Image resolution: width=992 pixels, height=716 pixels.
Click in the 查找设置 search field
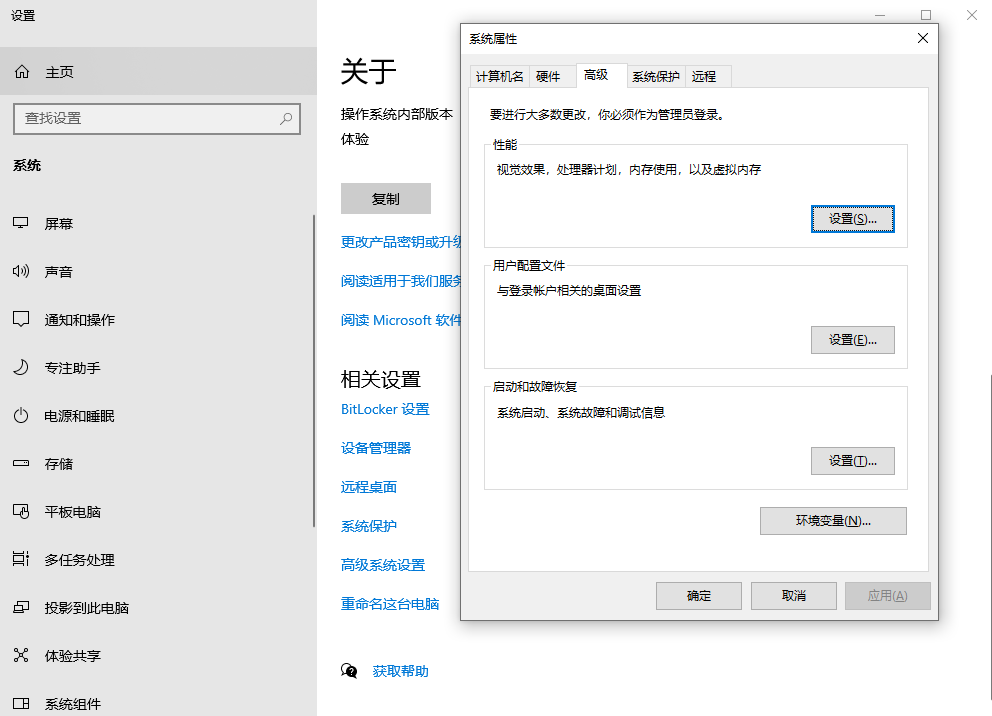pos(145,118)
